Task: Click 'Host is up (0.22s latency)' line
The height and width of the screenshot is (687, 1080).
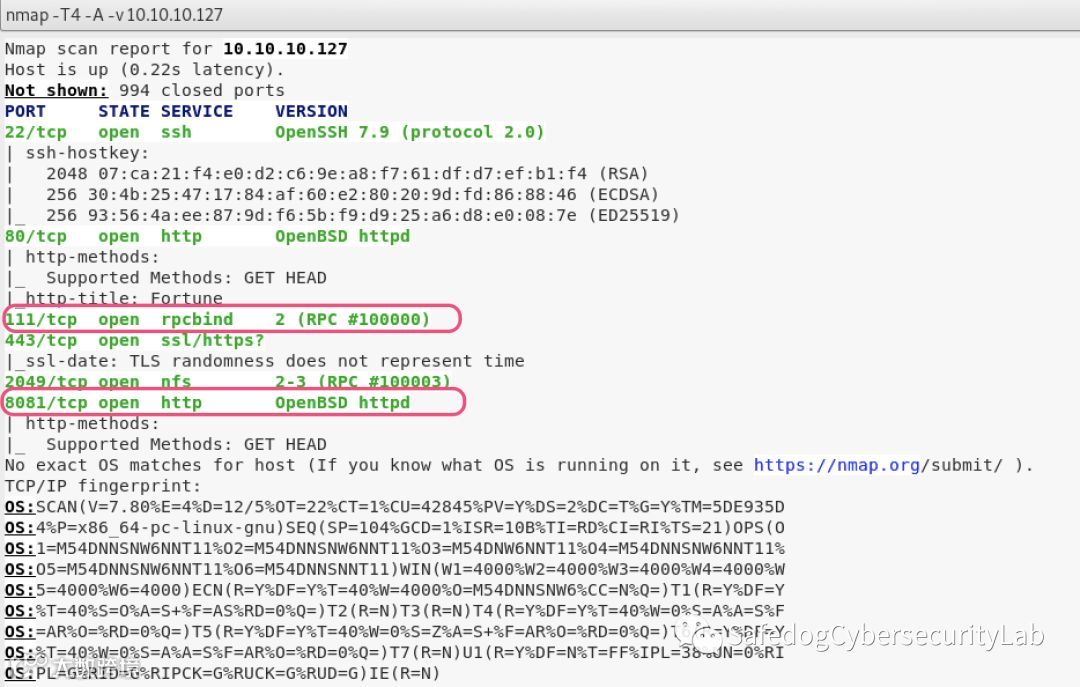Action: pyautogui.click(x=144, y=70)
